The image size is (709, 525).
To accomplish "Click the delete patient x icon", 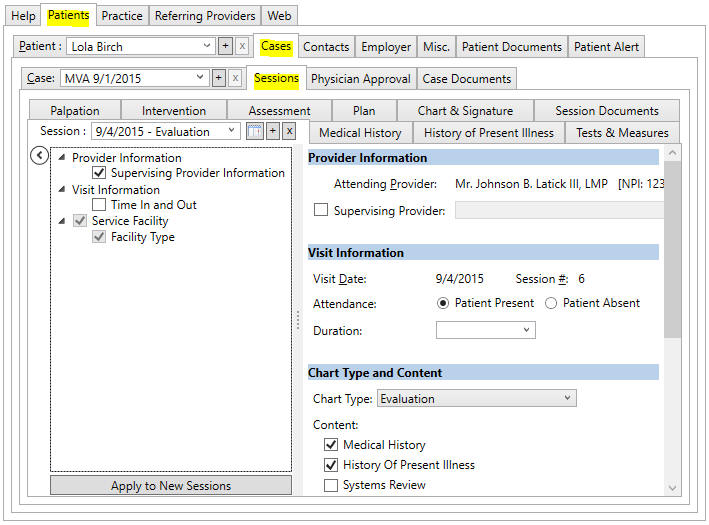I will pos(242,47).
